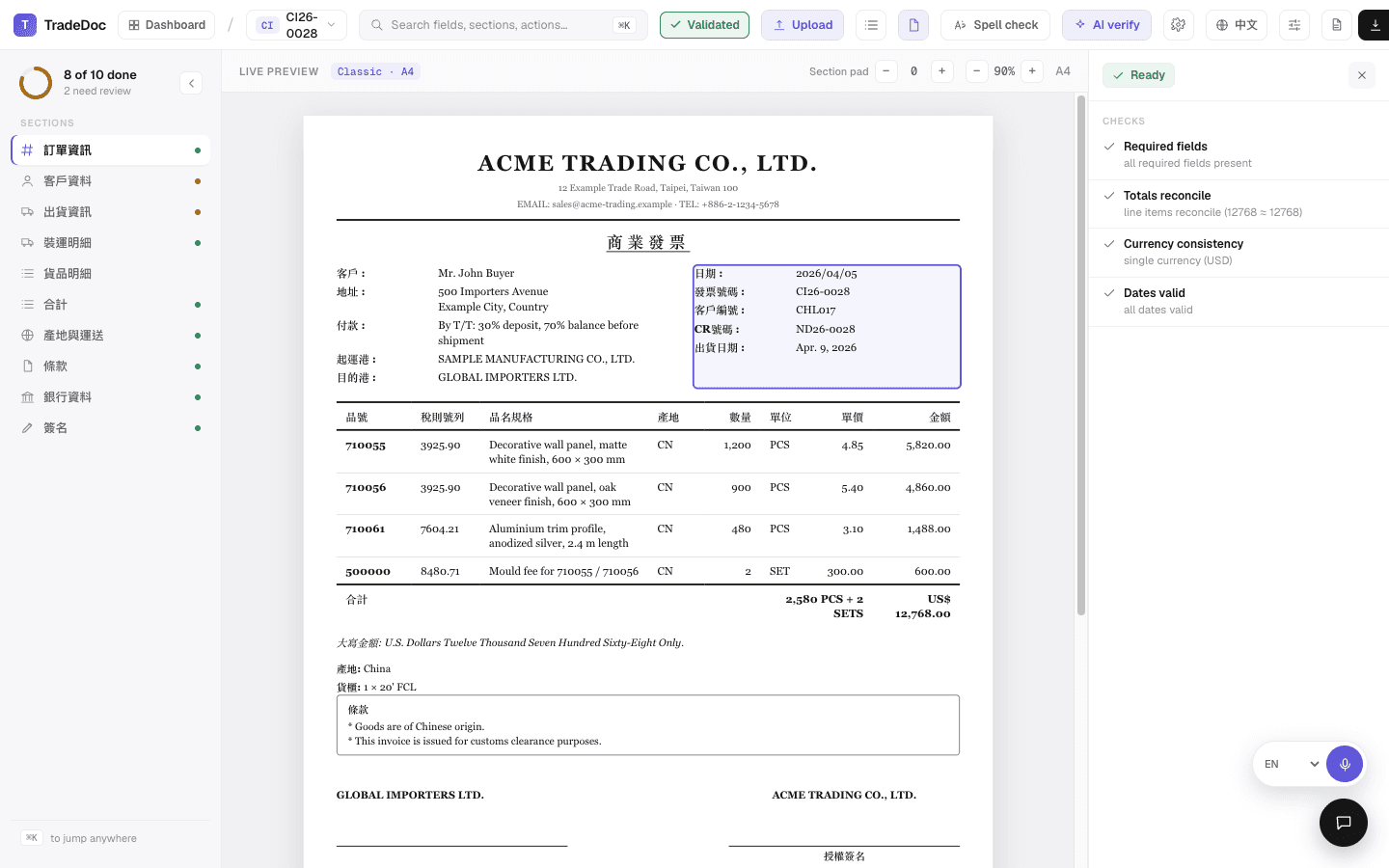Select the 訂單資訊 section

point(111,150)
